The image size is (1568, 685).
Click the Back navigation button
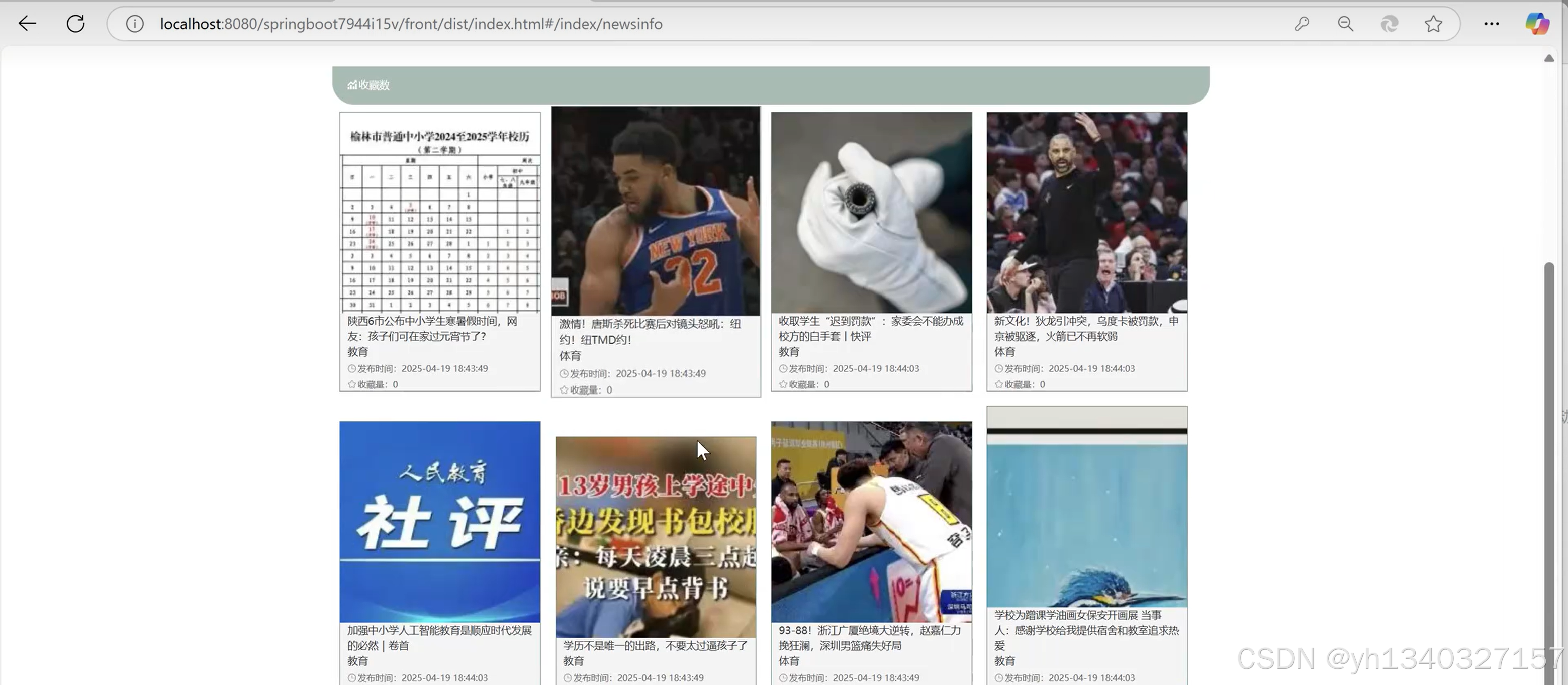tap(27, 24)
